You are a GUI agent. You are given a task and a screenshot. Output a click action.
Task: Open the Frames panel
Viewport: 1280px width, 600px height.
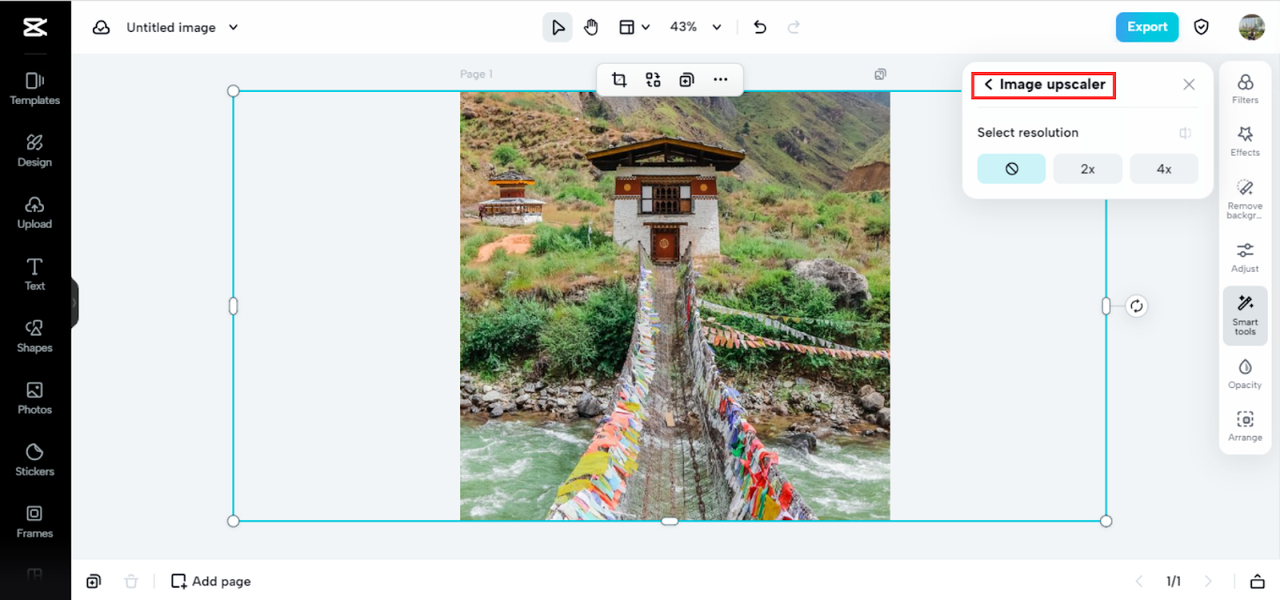click(35, 521)
